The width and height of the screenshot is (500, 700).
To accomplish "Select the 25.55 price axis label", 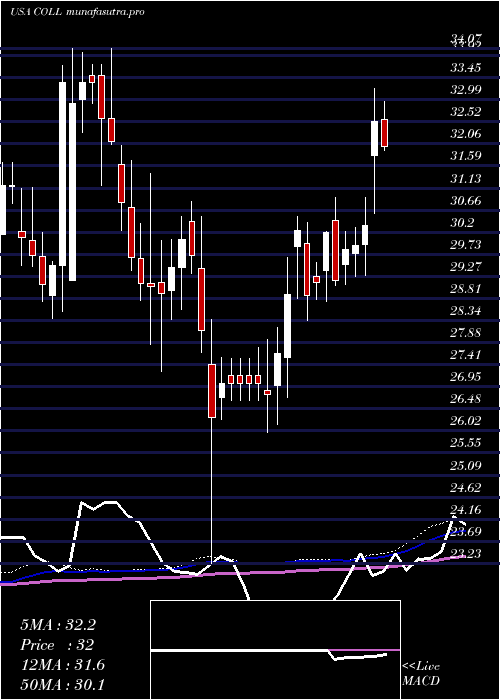I will pyautogui.click(x=466, y=443).
